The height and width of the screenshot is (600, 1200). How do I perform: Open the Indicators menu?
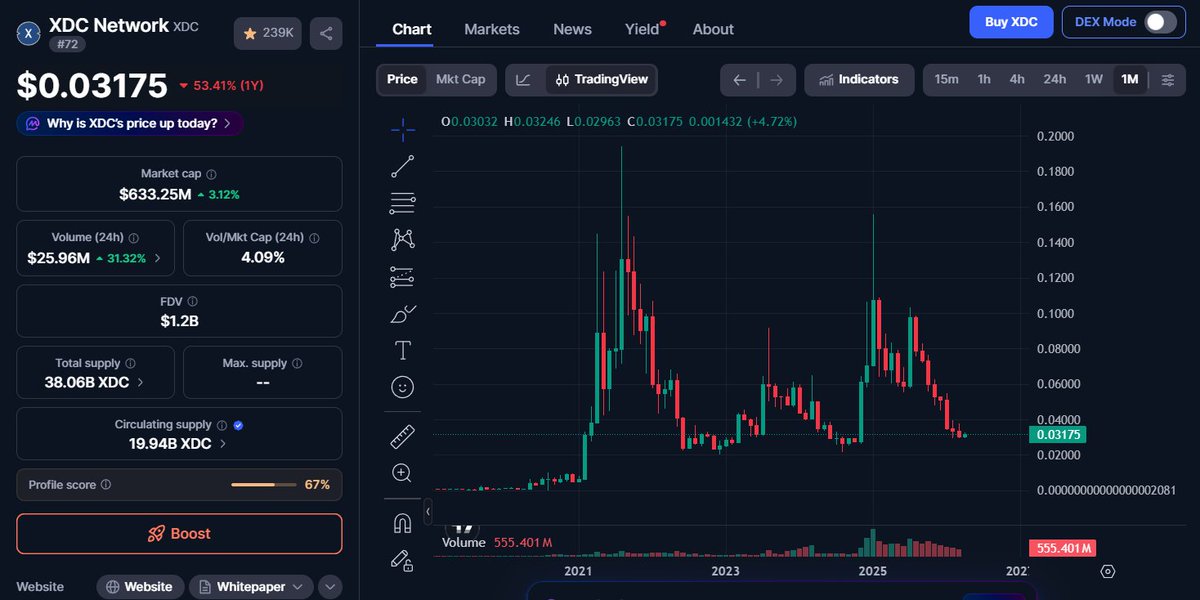pos(859,80)
